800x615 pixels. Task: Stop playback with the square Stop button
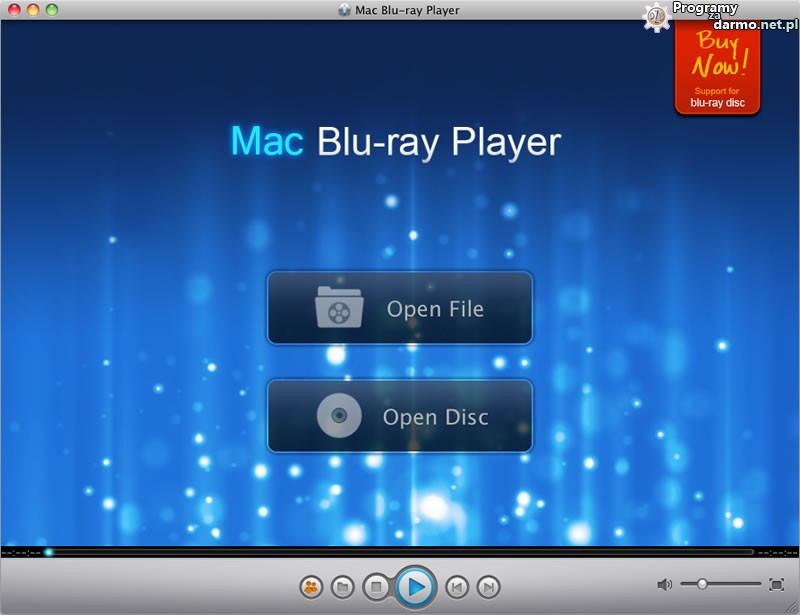376,587
